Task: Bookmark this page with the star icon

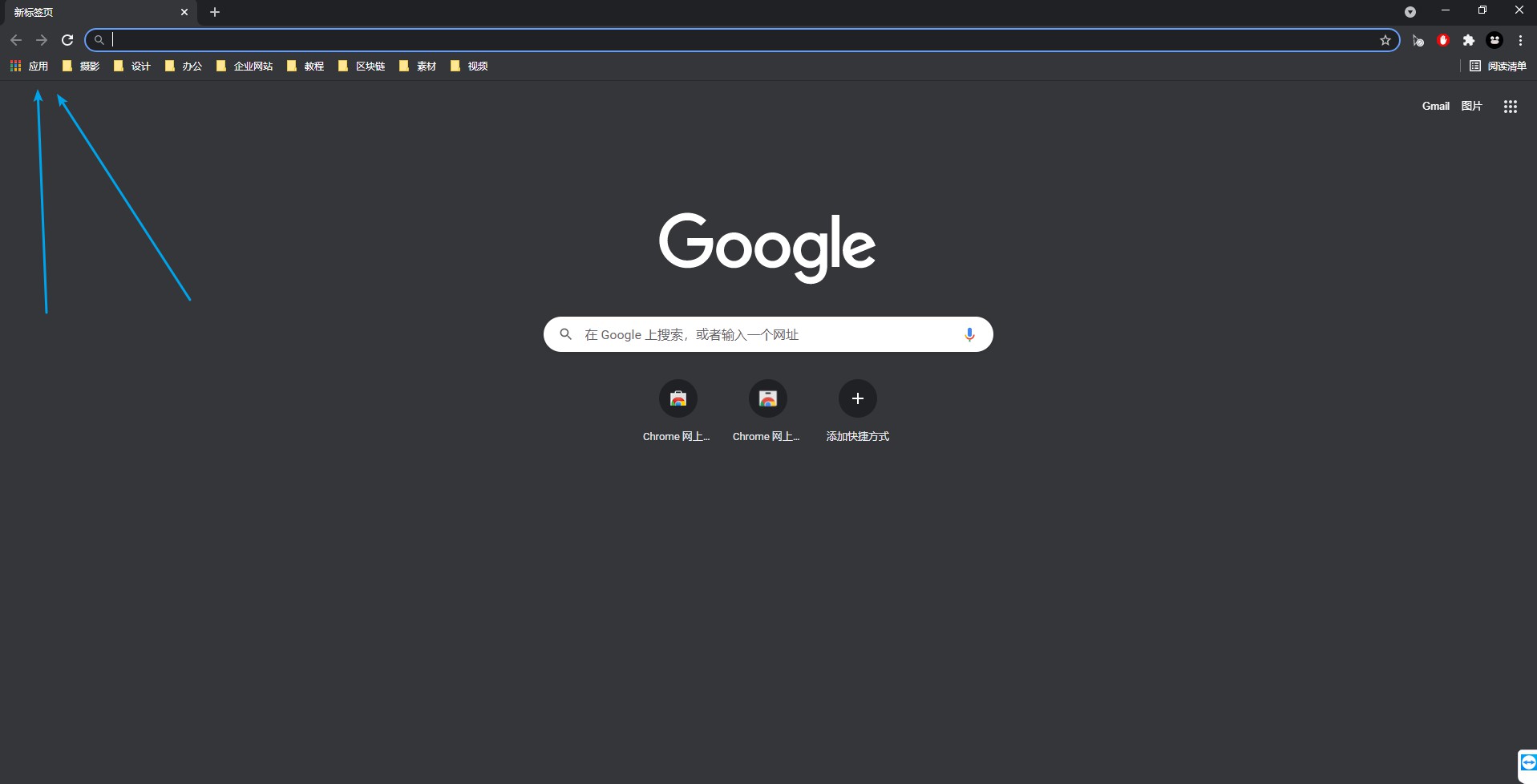Action: tap(1385, 40)
